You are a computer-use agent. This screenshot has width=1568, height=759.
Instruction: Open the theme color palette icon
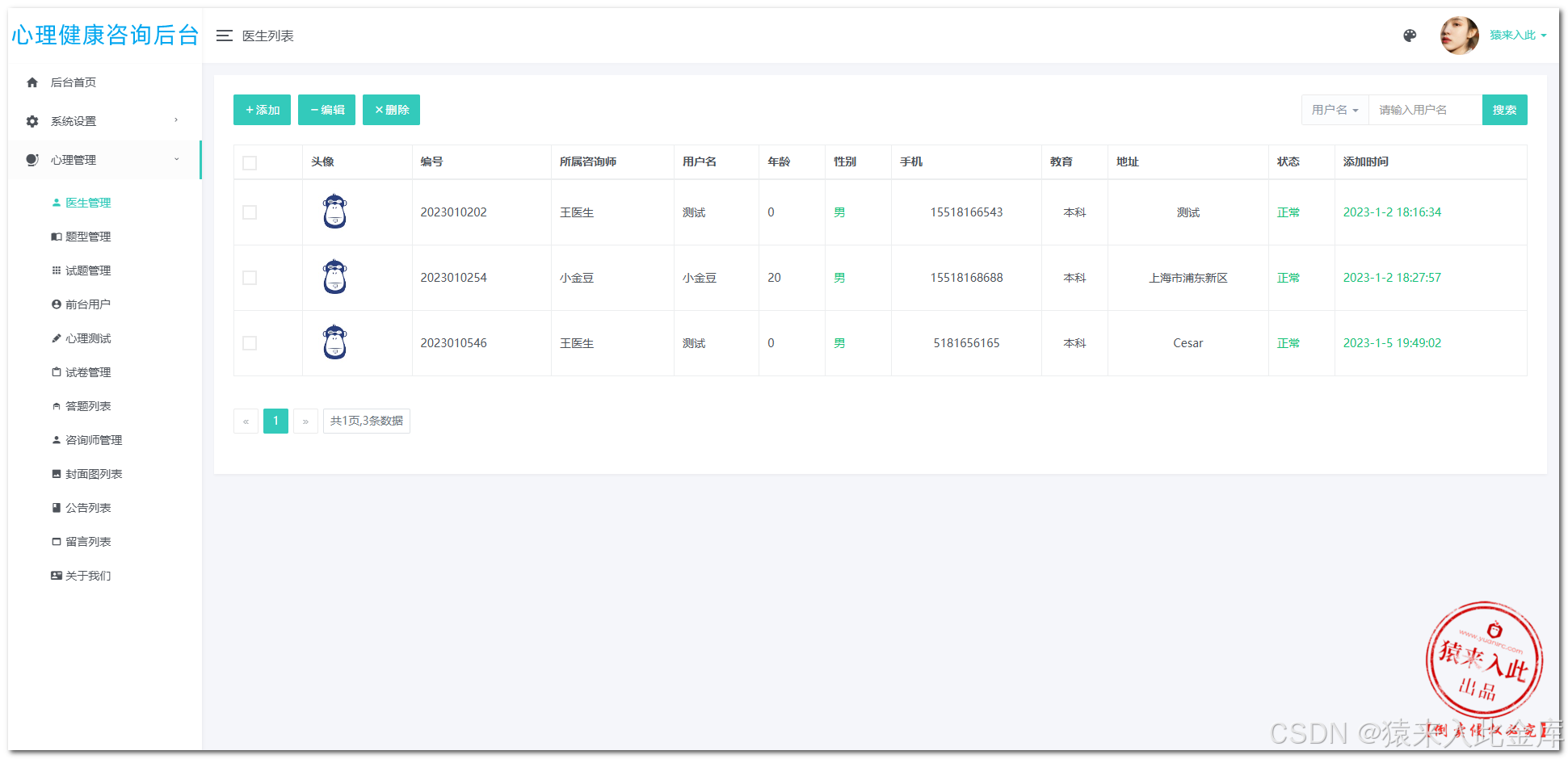point(1410,36)
